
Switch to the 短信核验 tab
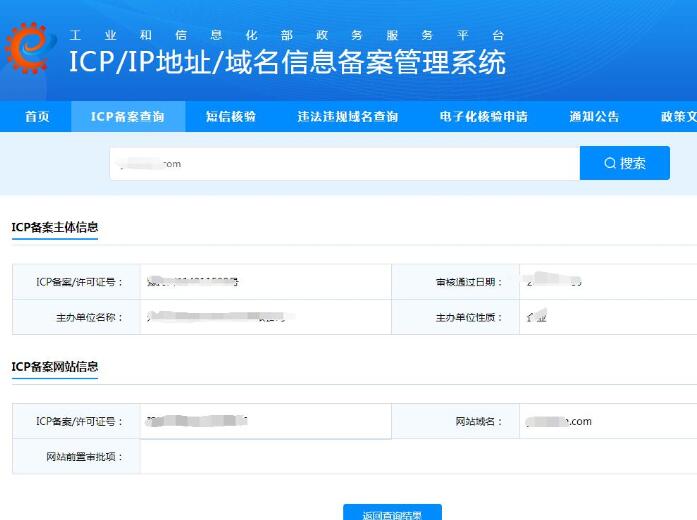(x=231, y=117)
